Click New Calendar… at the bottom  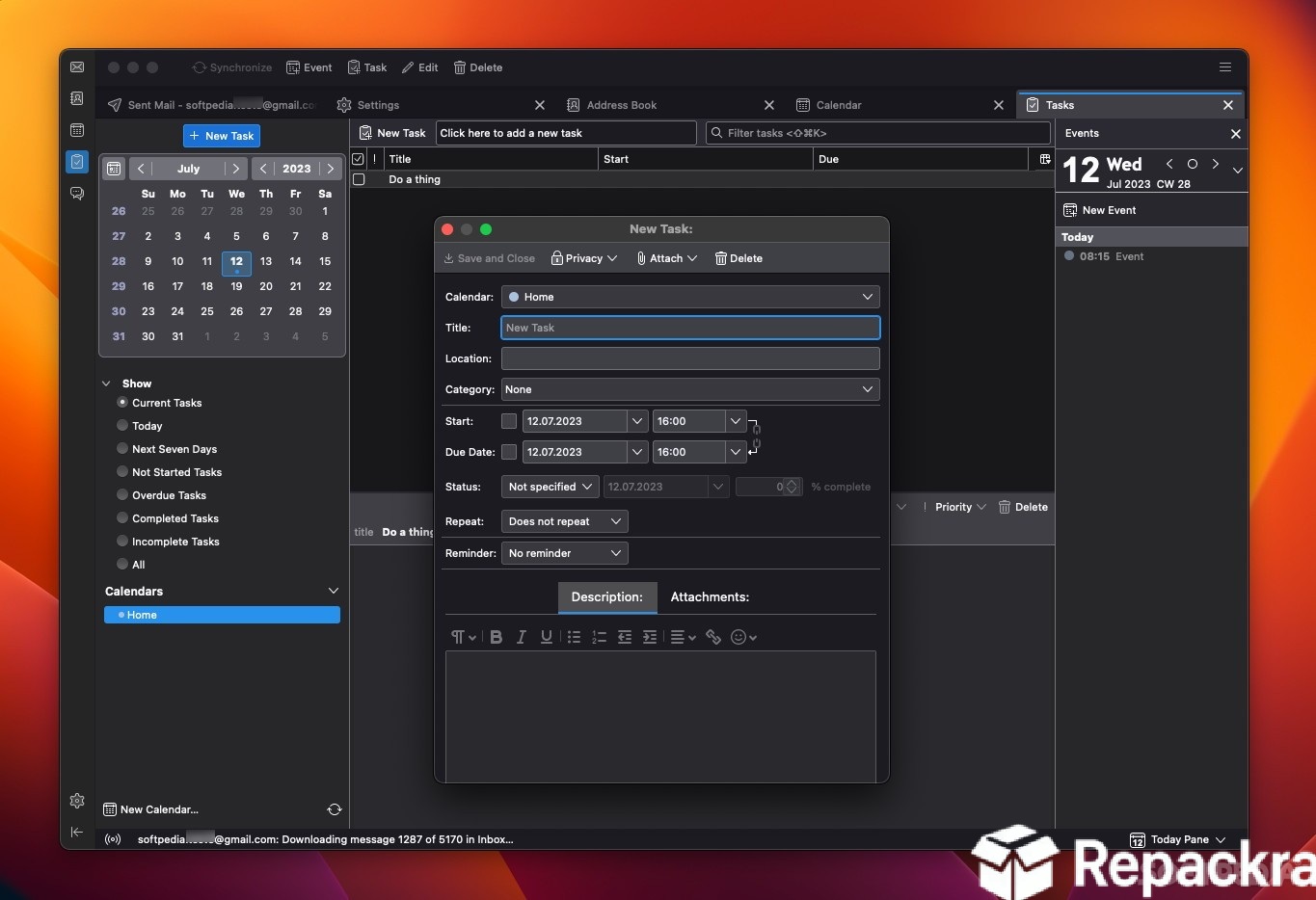(150, 809)
